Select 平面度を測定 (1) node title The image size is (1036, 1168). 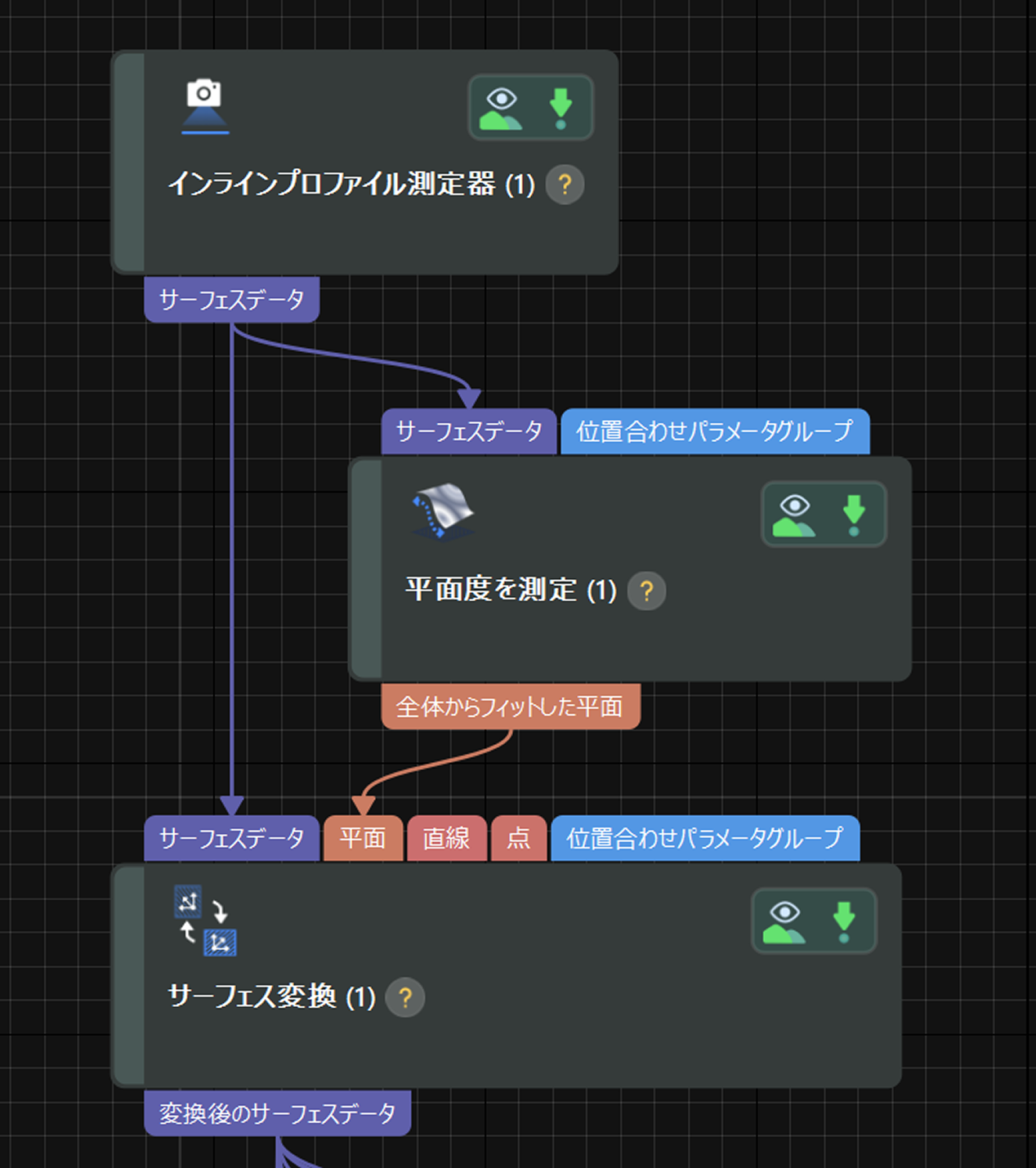[511, 590]
